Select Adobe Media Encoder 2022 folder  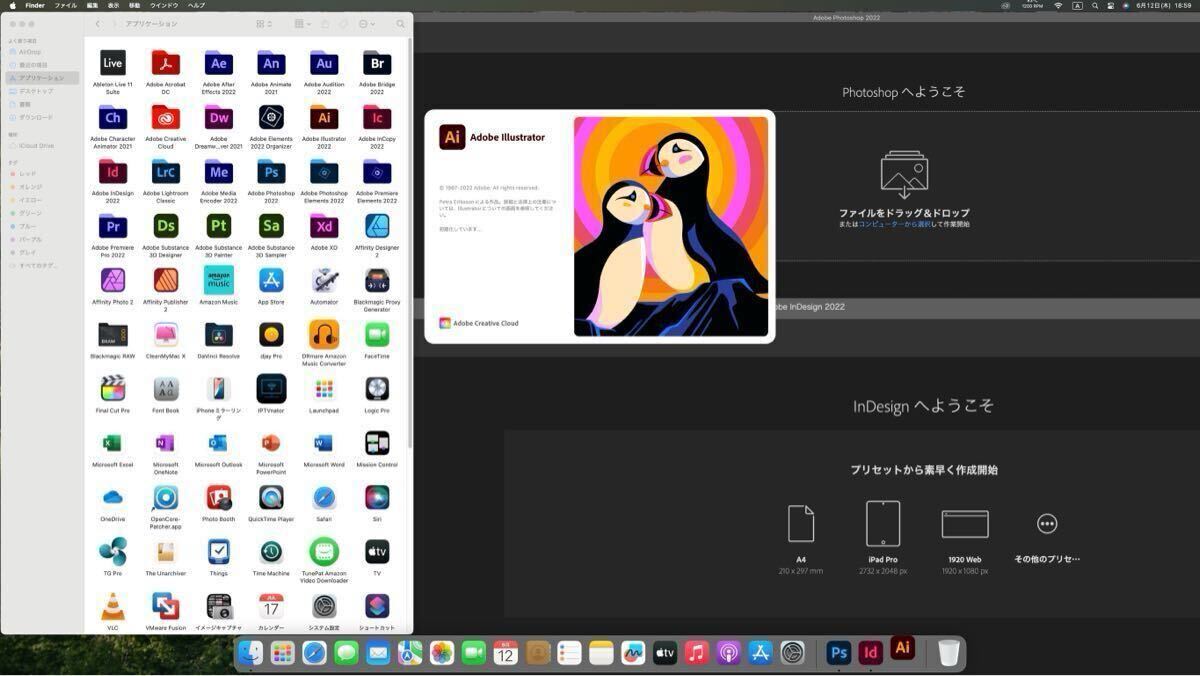pyautogui.click(x=218, y=172)
